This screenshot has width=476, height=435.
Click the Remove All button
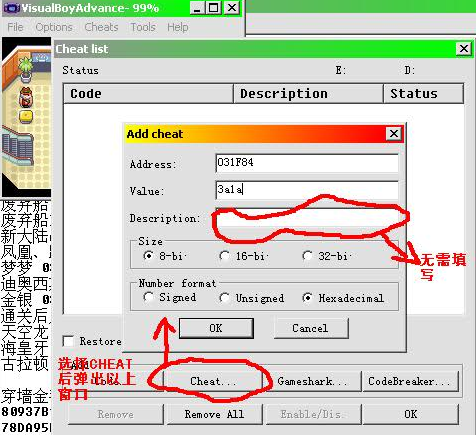tap(214, 414)
